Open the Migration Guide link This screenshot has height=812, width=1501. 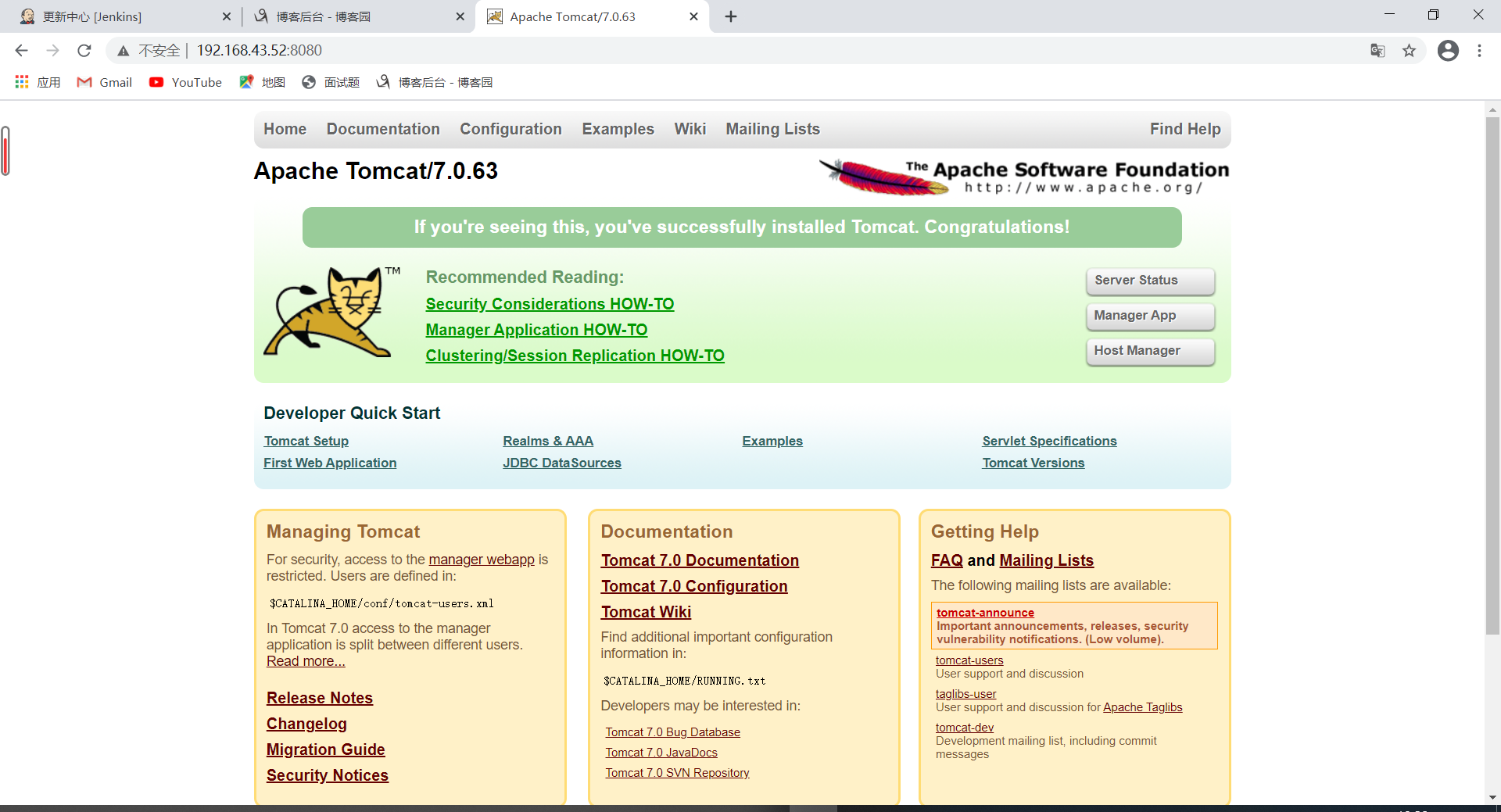click(x=326, y=749)
